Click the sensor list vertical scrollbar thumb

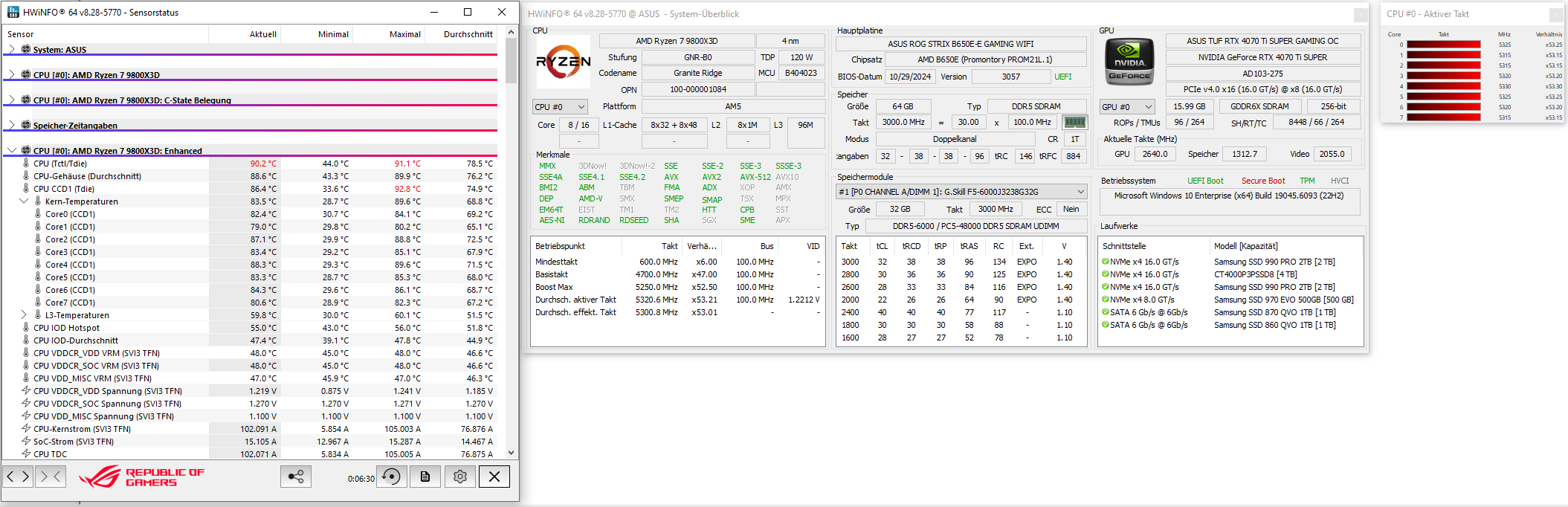click(x=511, y=61)
